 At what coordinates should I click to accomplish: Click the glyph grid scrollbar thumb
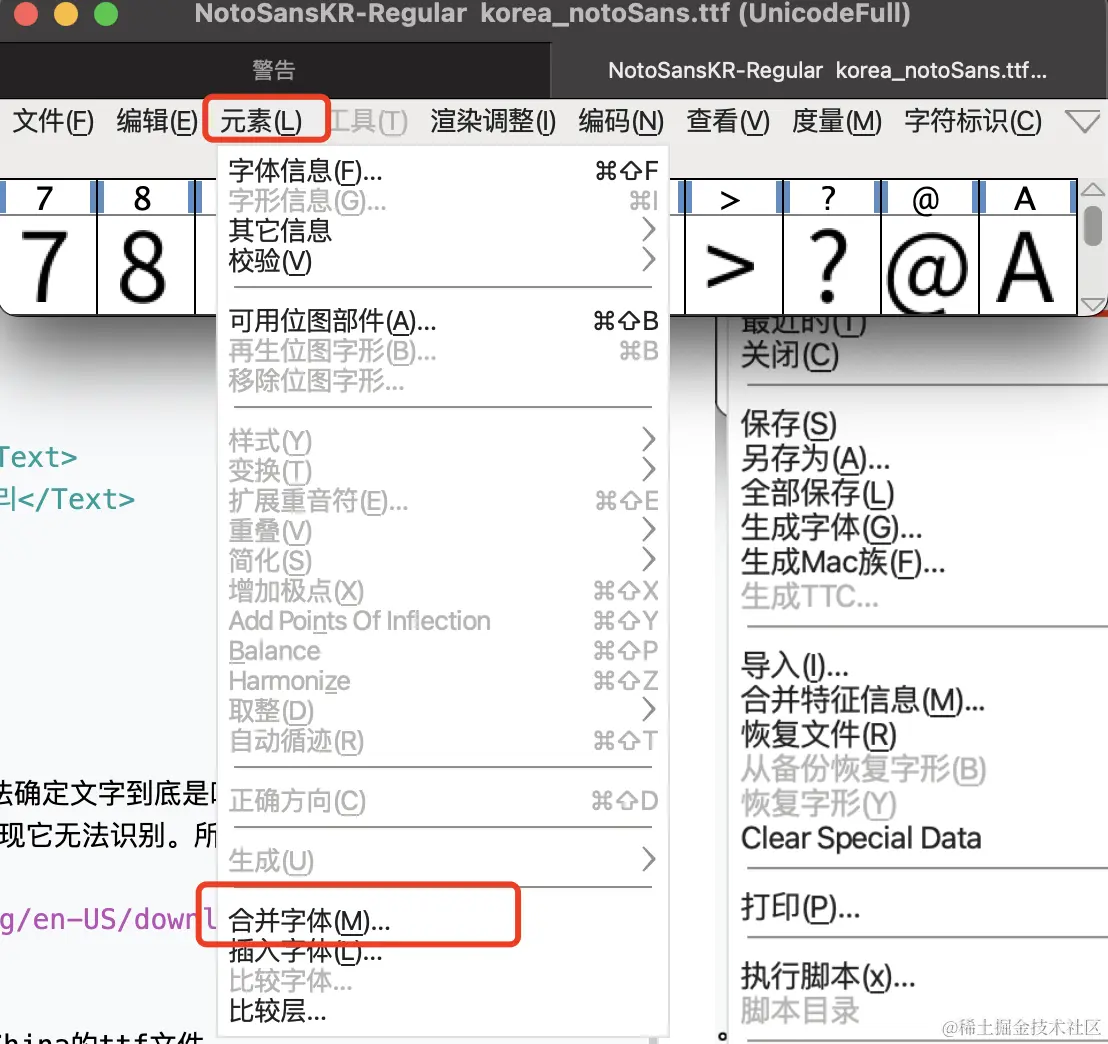1092,225
